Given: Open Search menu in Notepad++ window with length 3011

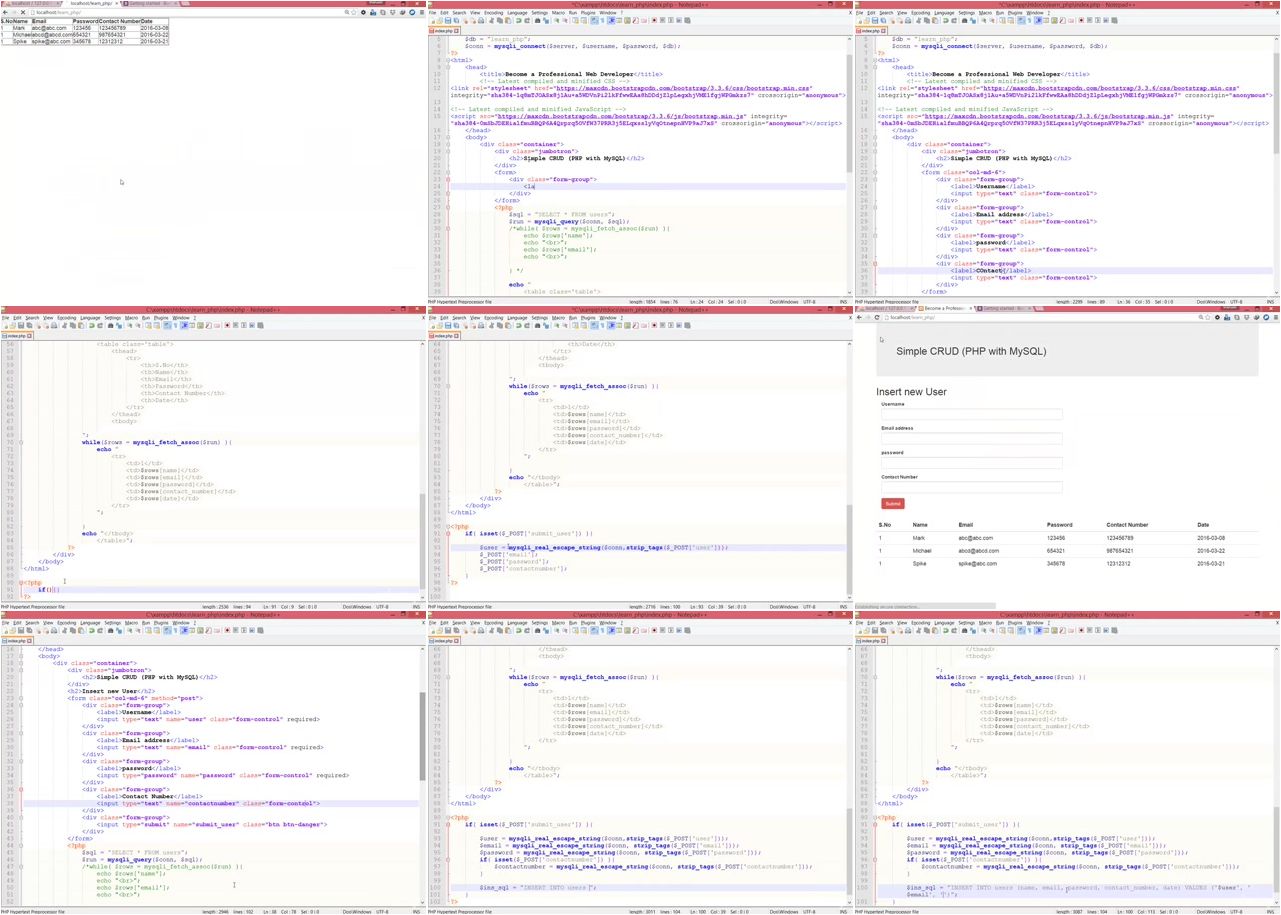Looking at the screenshot, I should pyautogui.click(x=459, y=623).
